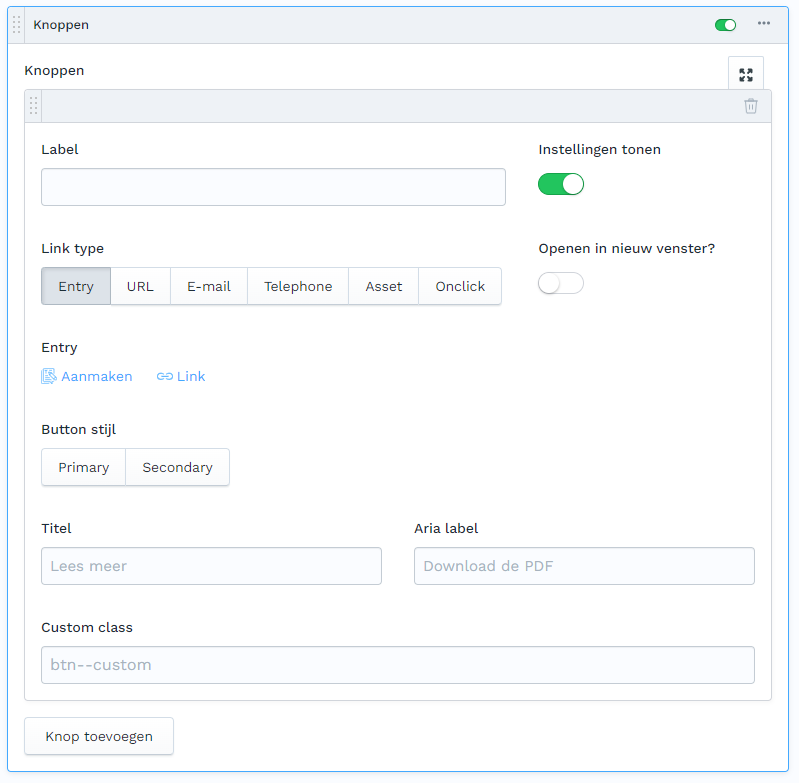This screenshot has height=783, width=799.
Task: Click the fullscreen expand icon
Action: (x=745, y=74)
